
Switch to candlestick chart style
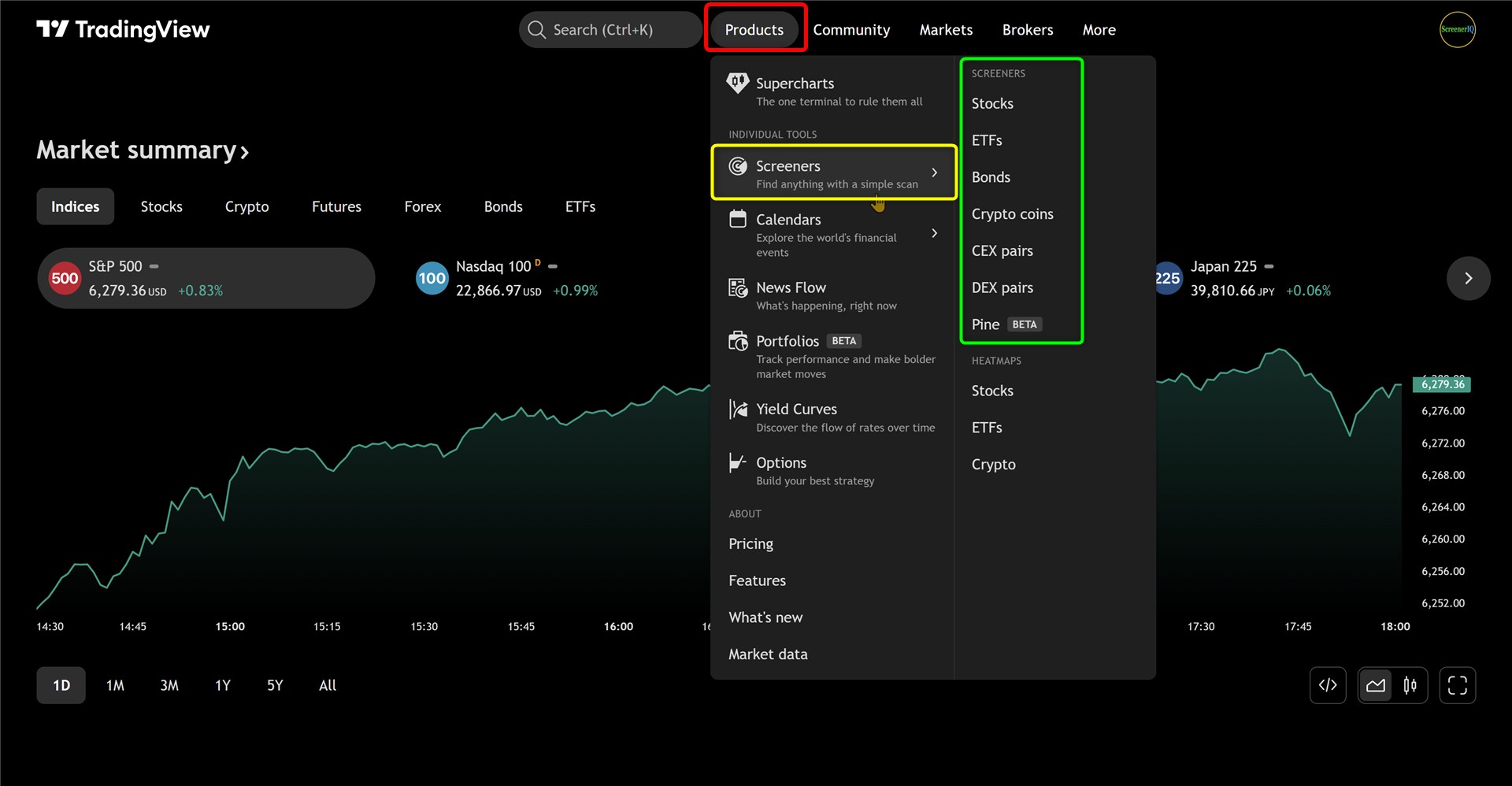(x=1410, y=685)
